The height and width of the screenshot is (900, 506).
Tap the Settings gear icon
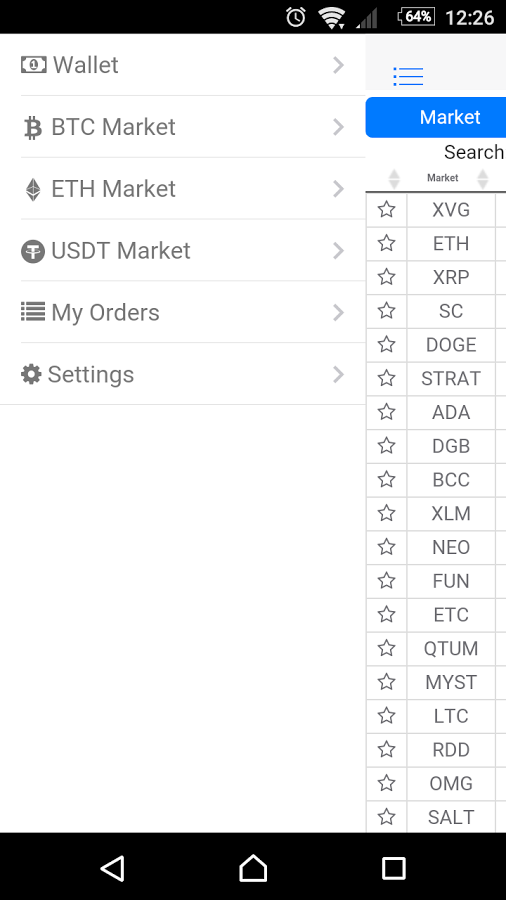coord(31,374)
